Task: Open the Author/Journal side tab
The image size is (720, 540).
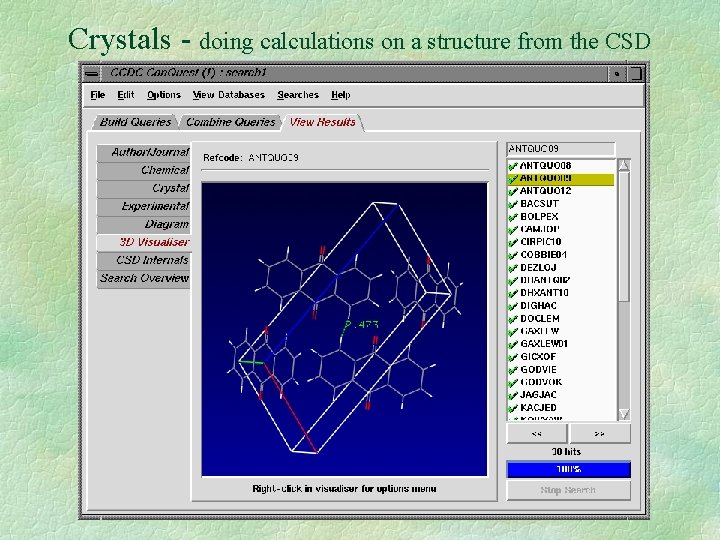Action: 144,152
